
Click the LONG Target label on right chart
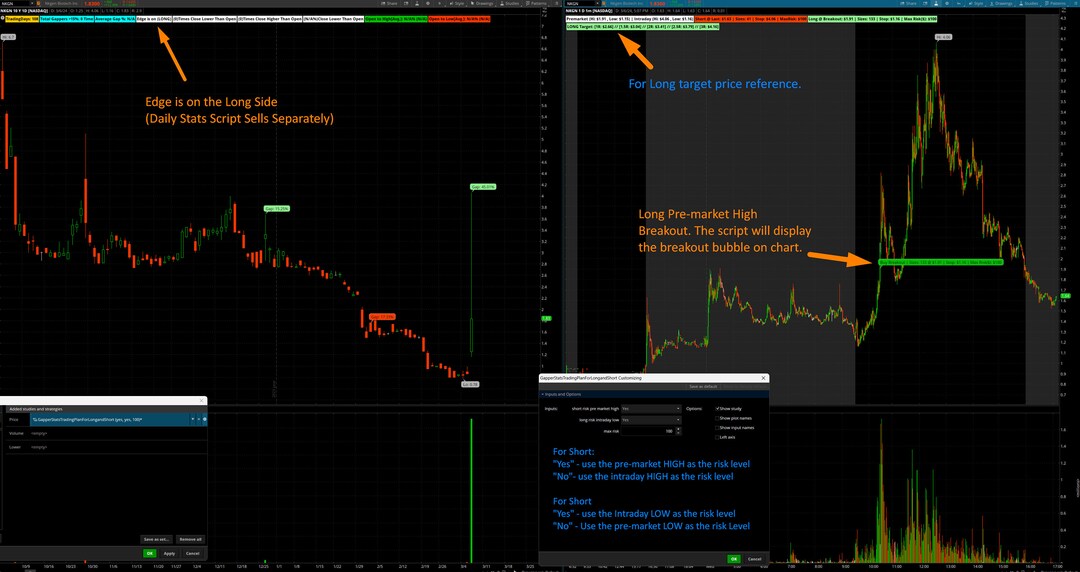click(643, 26)
